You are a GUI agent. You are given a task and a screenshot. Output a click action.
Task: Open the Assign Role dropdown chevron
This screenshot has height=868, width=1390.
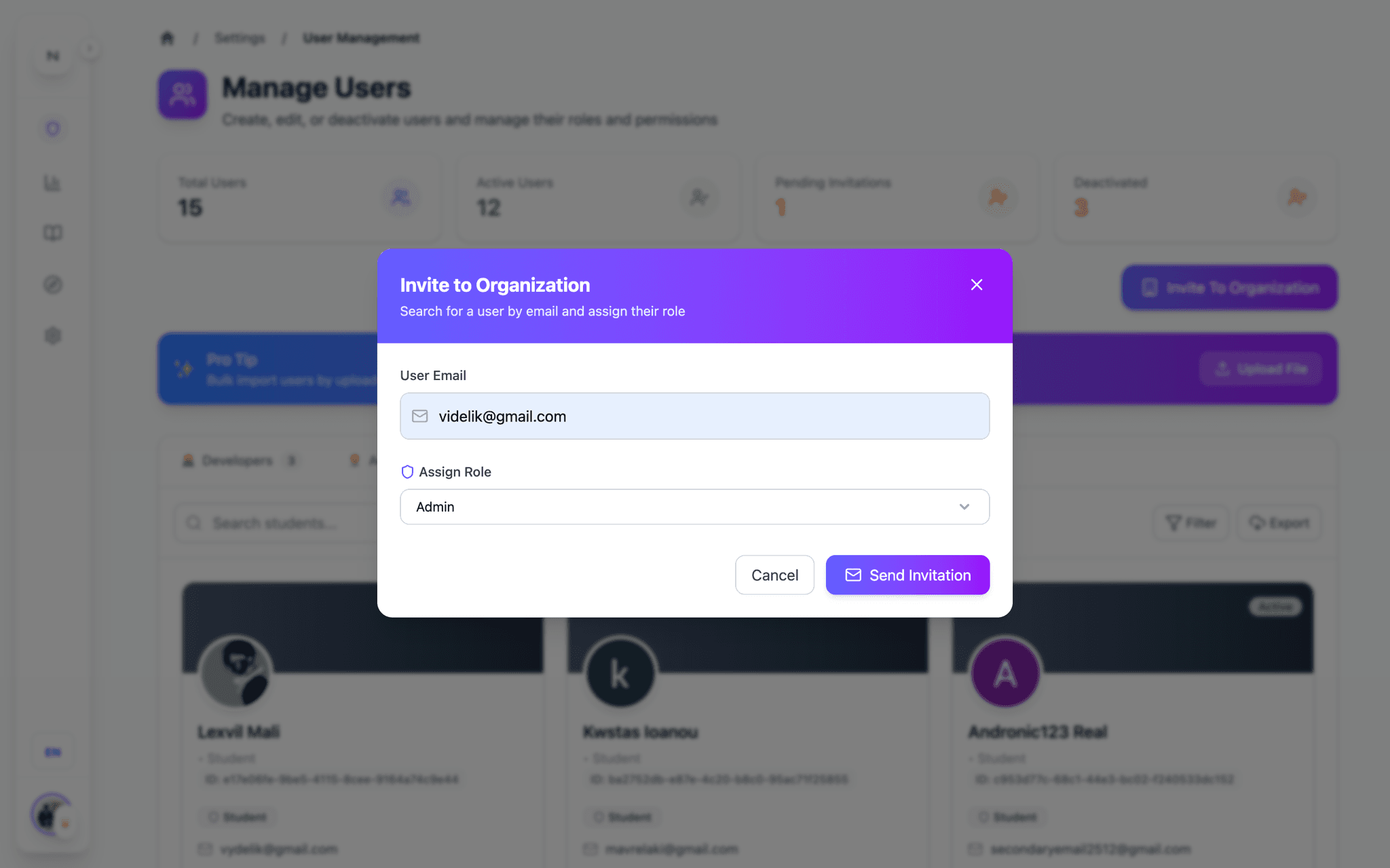pos(964,507)
